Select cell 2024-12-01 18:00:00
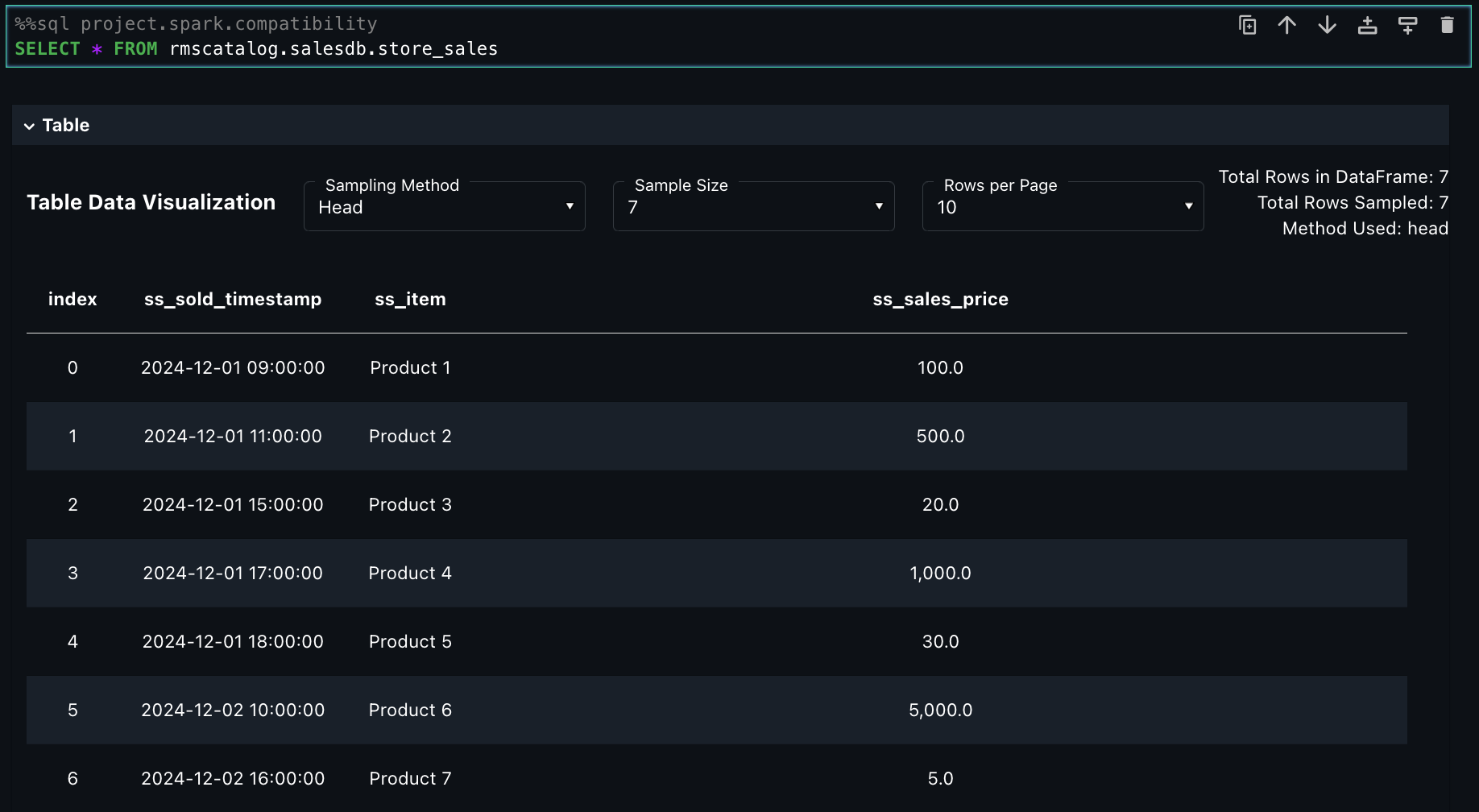Image resolution: width=1479 pixels, height=812 pixels. (233, 641)
